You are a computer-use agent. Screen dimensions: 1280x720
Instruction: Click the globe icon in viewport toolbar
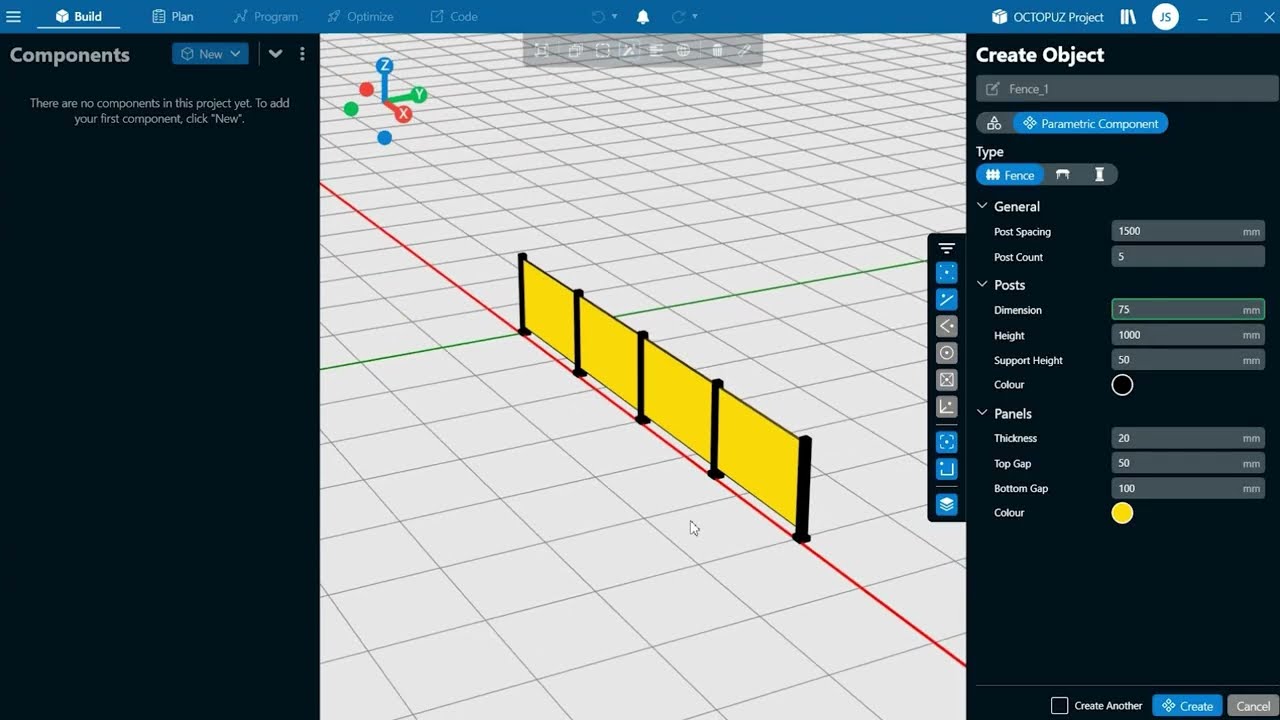click(x=683, y=49)
